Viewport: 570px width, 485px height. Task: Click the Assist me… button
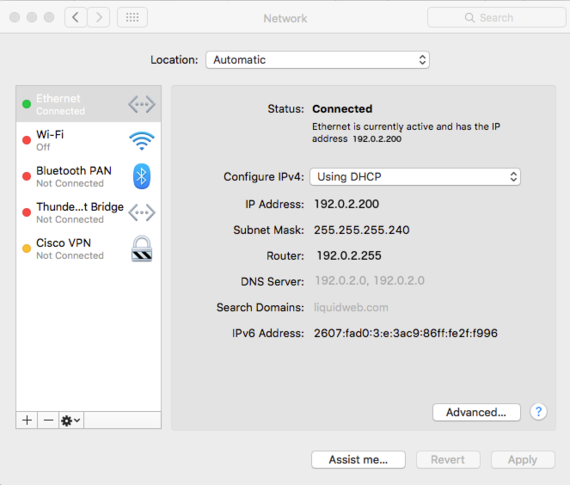(358, 460)
